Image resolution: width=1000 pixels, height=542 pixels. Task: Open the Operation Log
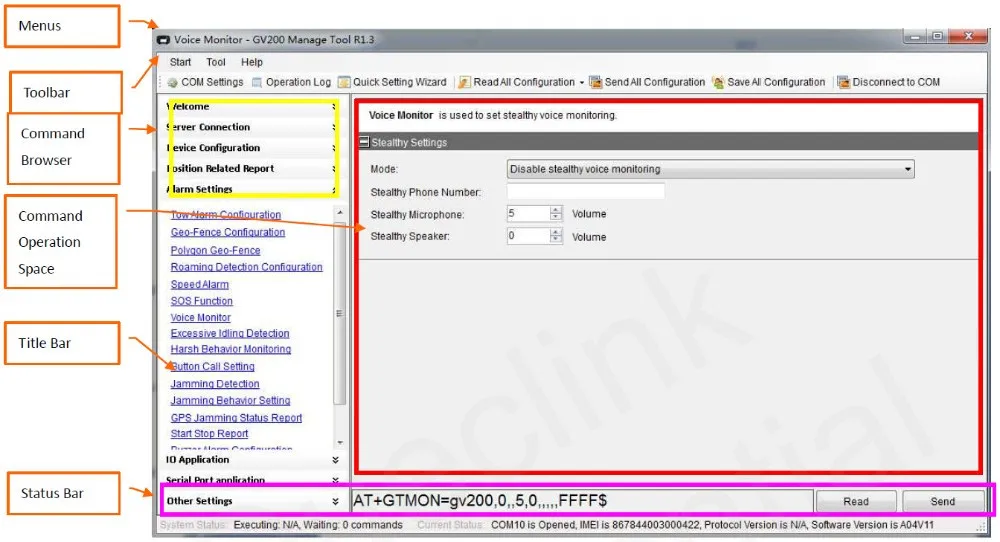pyautogui.click(x=291, y=82)
